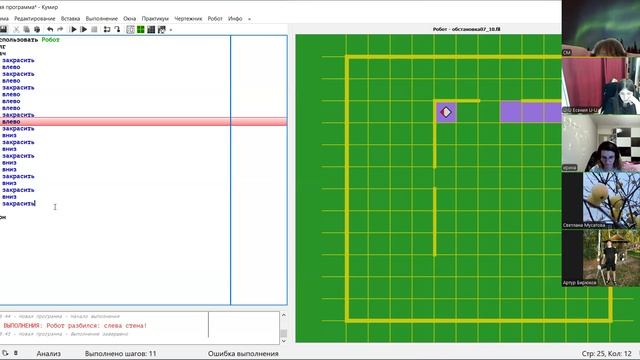Open the Вставка menu
This screenshot has height=360, width=640.
70,19
